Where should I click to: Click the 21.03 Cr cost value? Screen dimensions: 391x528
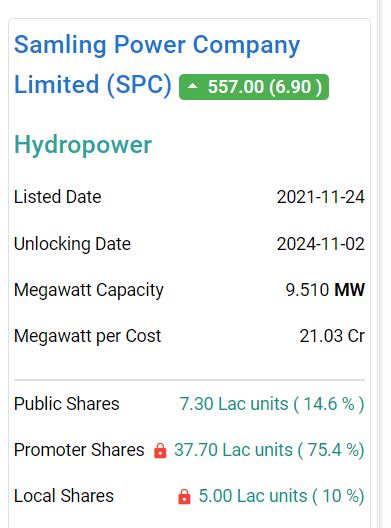(x=332, y=336)
